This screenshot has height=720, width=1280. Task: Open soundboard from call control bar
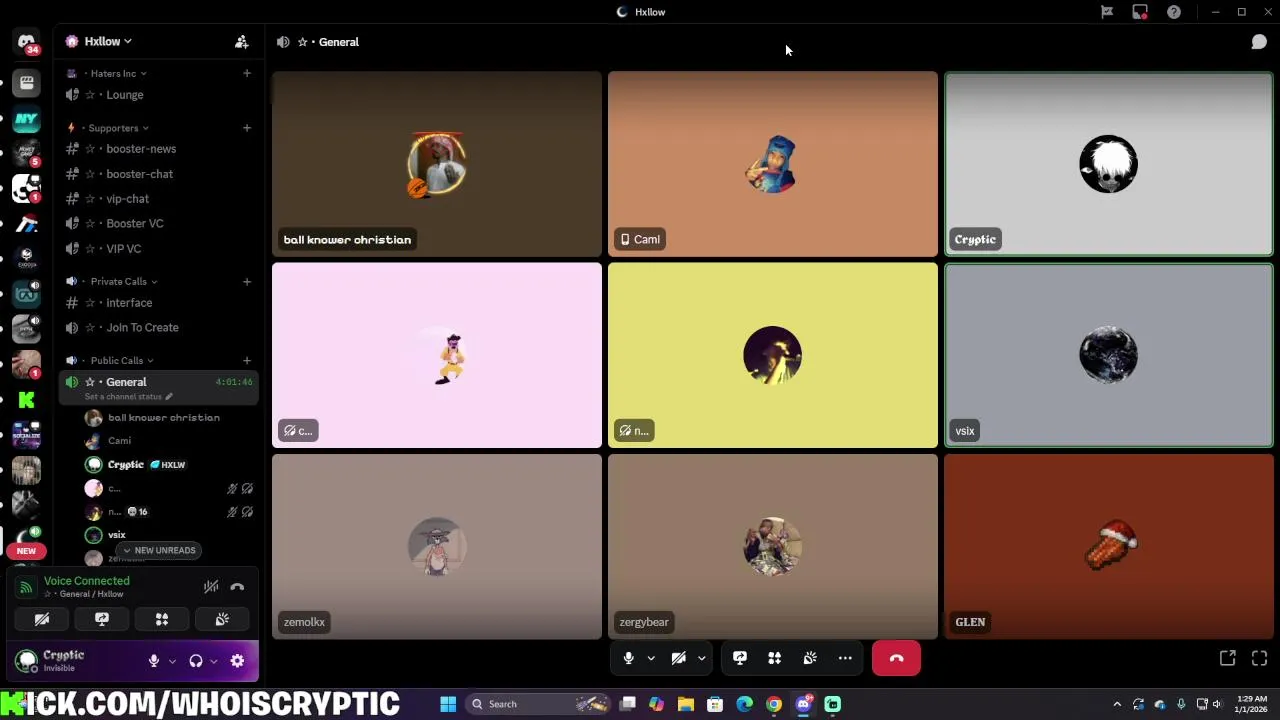(810, 658)
